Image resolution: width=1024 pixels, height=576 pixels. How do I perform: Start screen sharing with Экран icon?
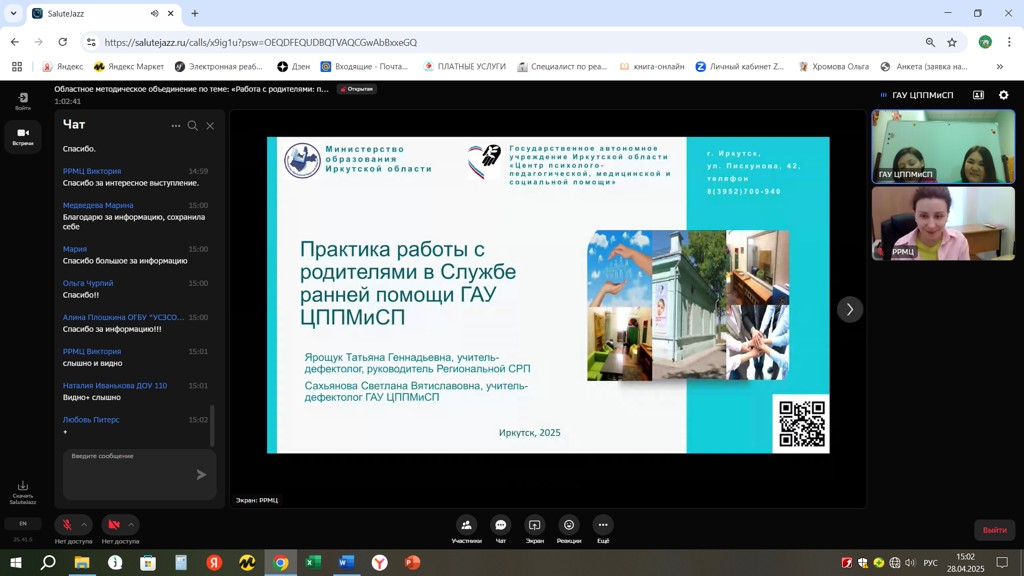coord(535,525)
